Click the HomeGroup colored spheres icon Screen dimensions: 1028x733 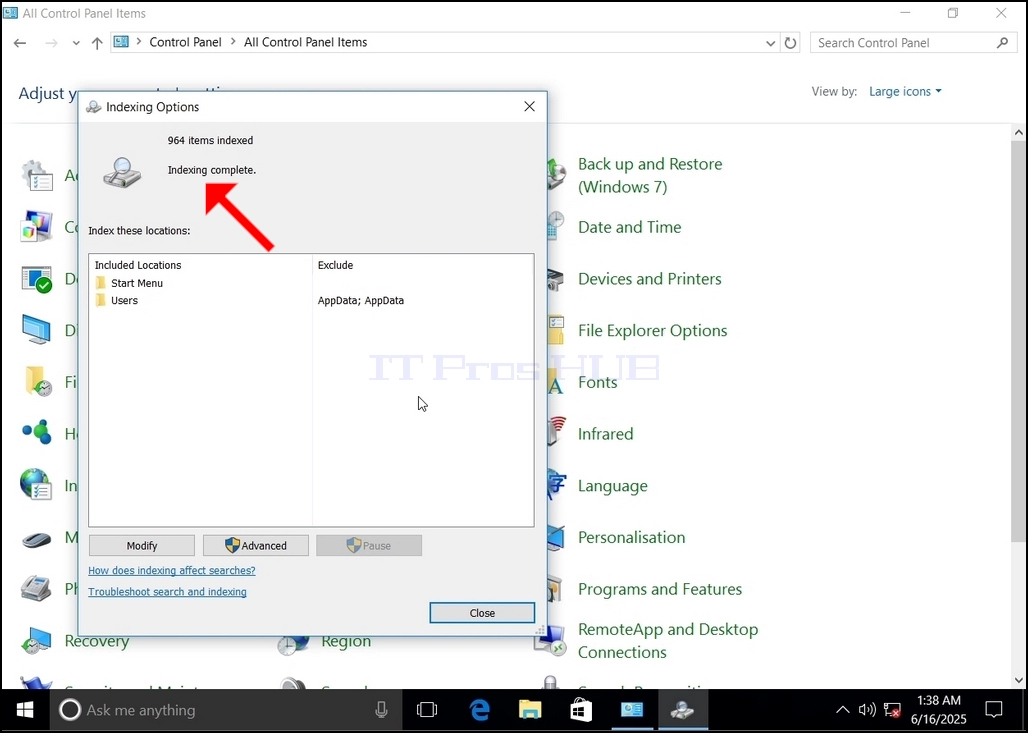click(36, 433)
